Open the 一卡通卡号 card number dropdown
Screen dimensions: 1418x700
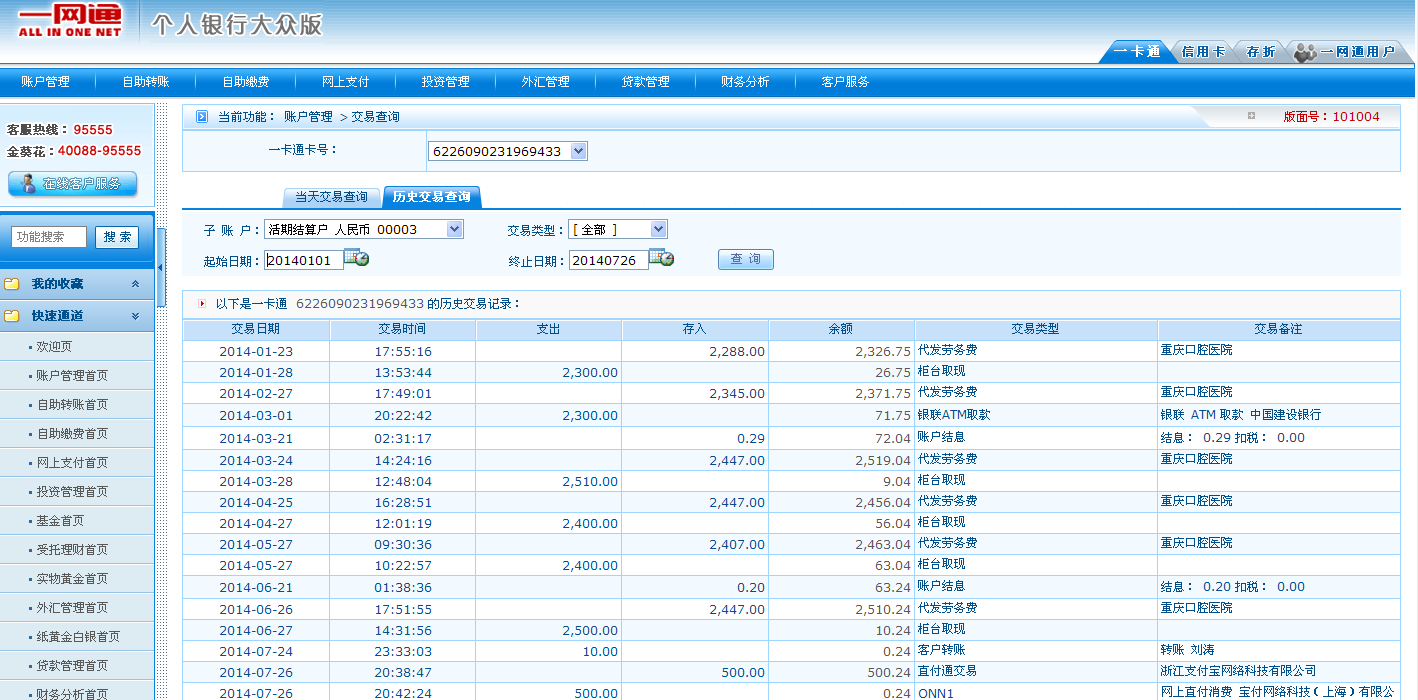[x=578, y=151]
